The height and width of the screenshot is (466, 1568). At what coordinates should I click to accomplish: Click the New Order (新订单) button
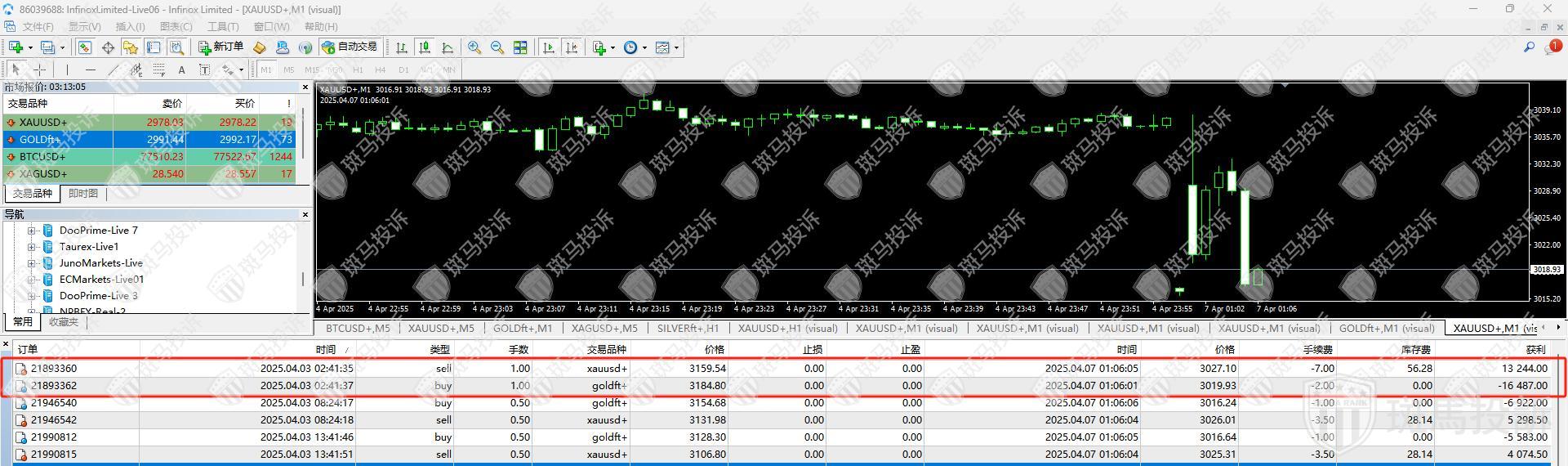[220, 47]
